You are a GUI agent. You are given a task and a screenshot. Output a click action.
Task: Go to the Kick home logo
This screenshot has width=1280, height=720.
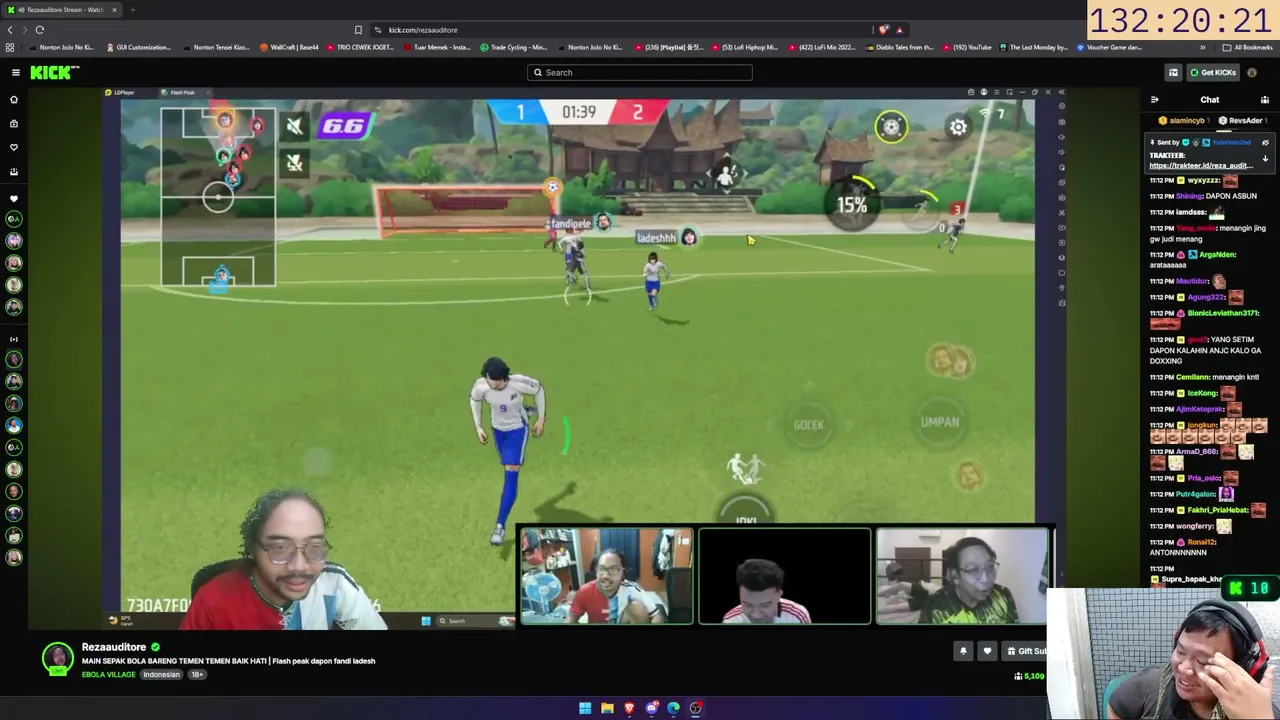click(x=54, y=72)
